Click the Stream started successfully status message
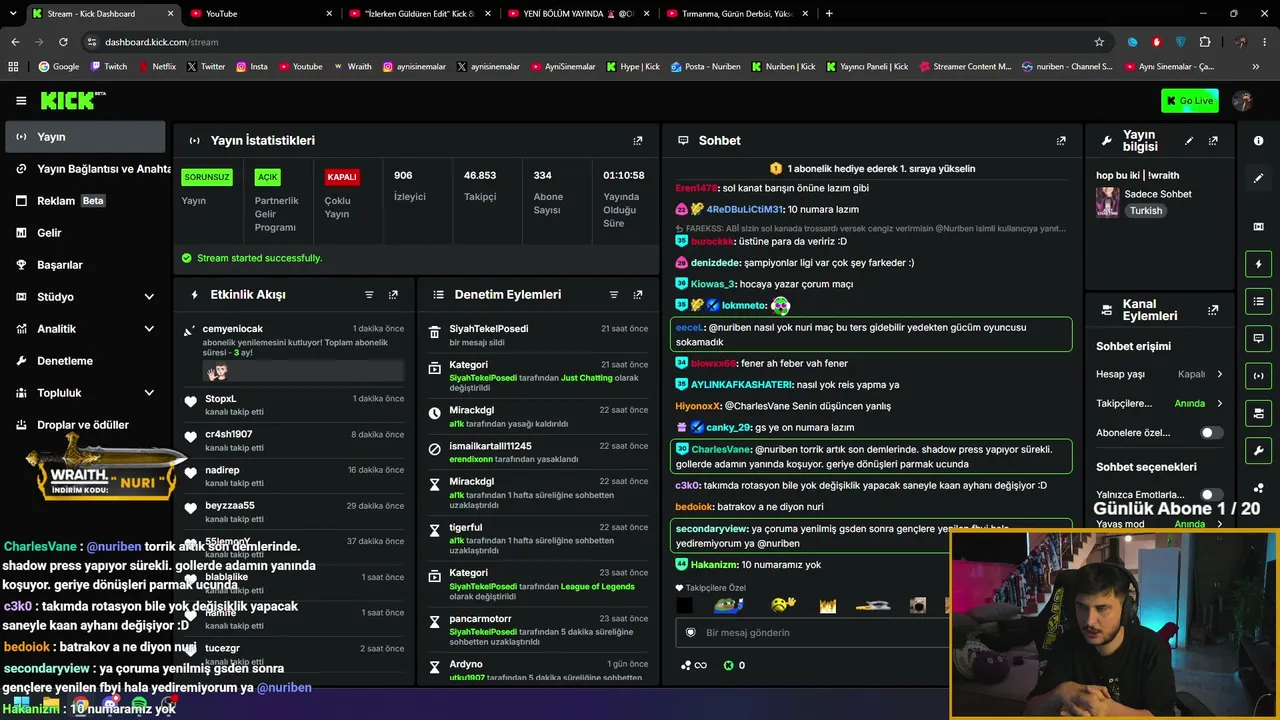Image resolution: width=1280 pixels, height=720 pixels. coord(259,258)
